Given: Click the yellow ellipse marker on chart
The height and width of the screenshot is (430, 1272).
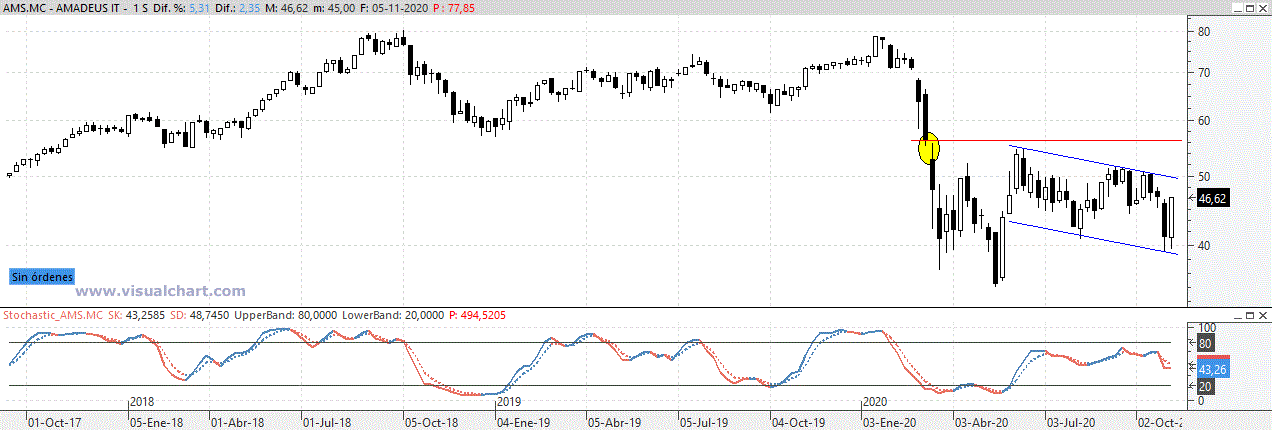Looking at the screenshot, I should pos(929,148).
